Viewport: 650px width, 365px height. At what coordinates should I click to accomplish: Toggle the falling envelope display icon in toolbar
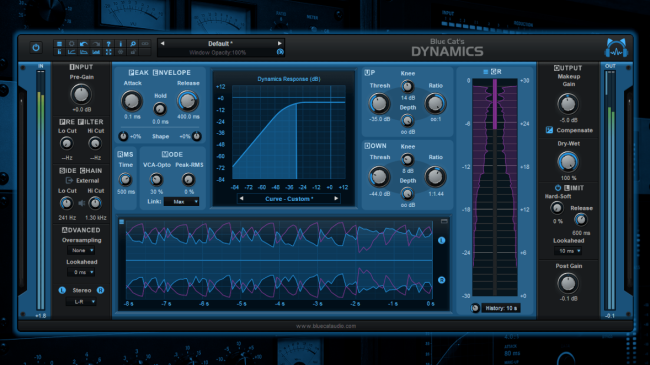coord(84,52)
